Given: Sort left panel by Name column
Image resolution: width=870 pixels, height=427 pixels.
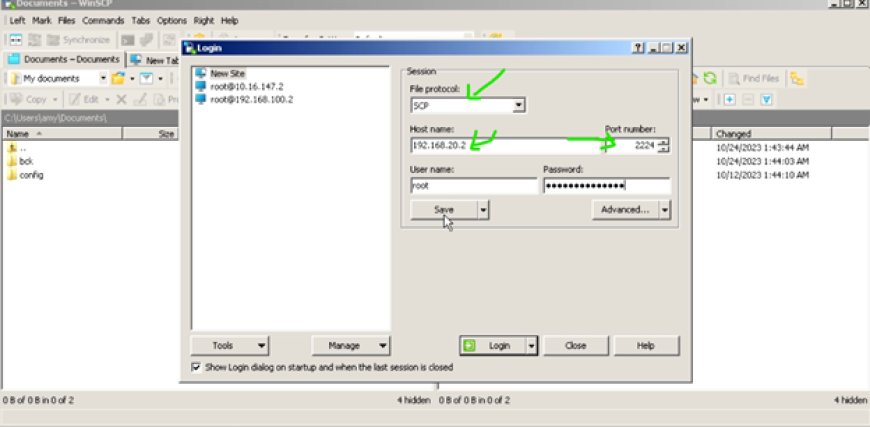Looking at the screenshot, I should [x=62, y=134].
